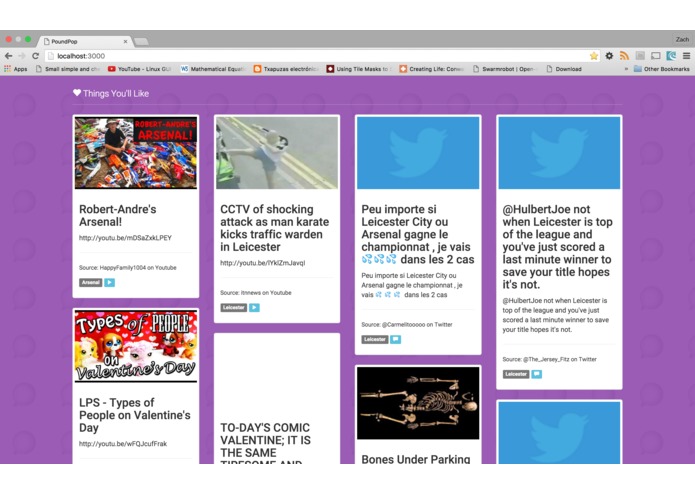Click Source: HappyFamily1004 on Youtube
This screenshot has height=494, width=695.
tap(128, 268)
